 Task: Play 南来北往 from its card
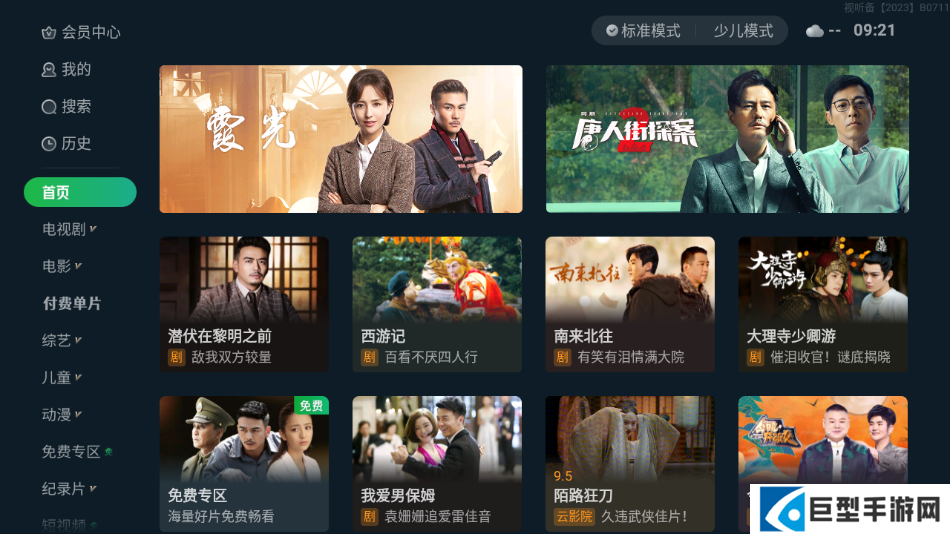coord(629,304)
